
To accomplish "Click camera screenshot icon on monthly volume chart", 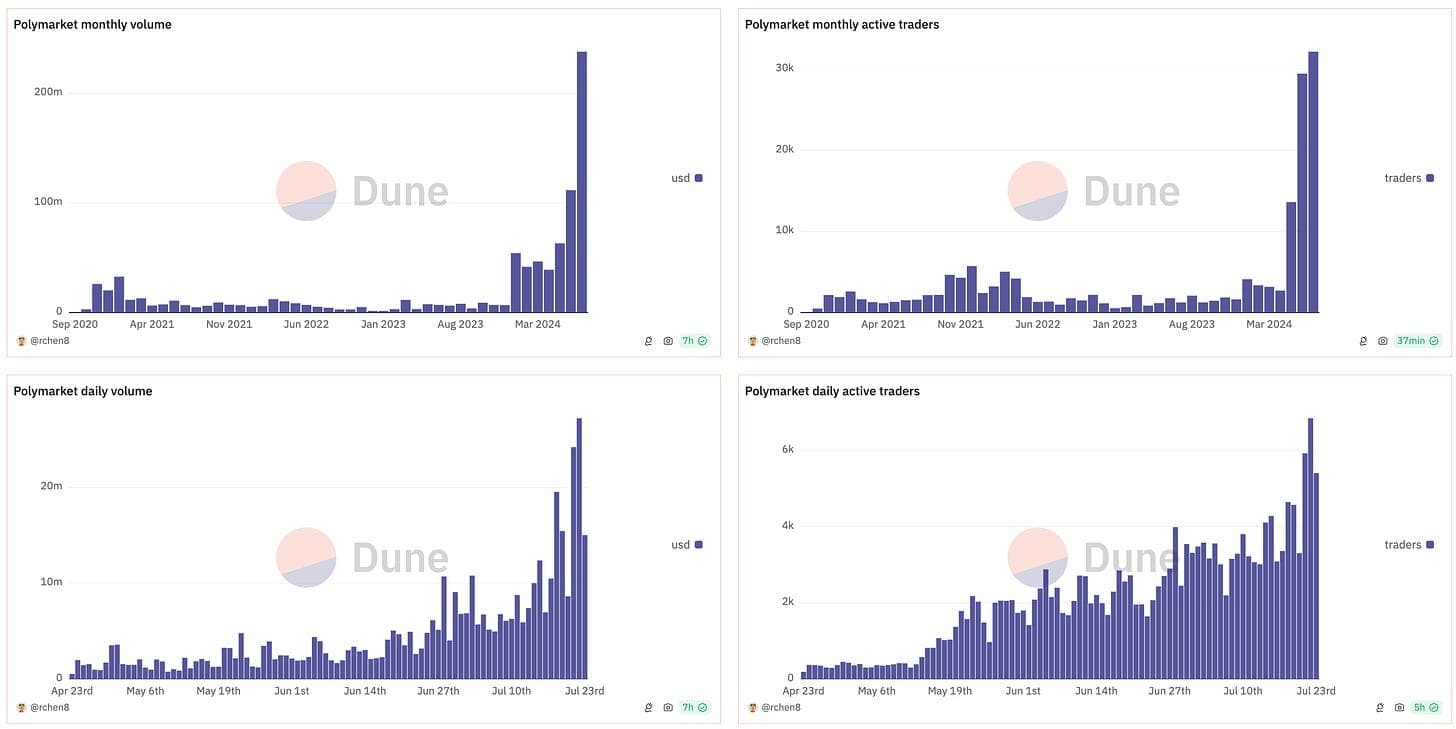I will pyautogui.click(x=668, y=341).
